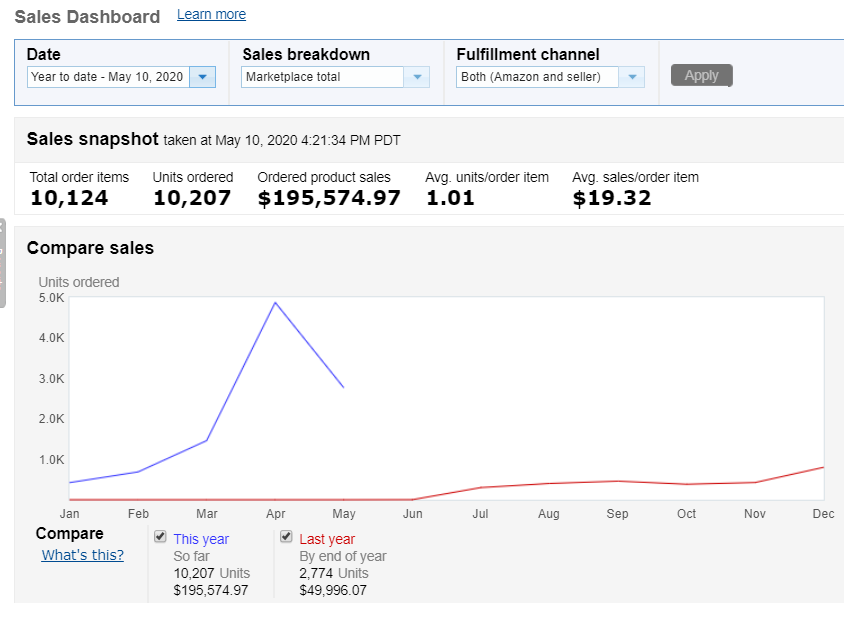844x625 pixels.
Task: Click the March point on the blue line
Action: (207, 440)
